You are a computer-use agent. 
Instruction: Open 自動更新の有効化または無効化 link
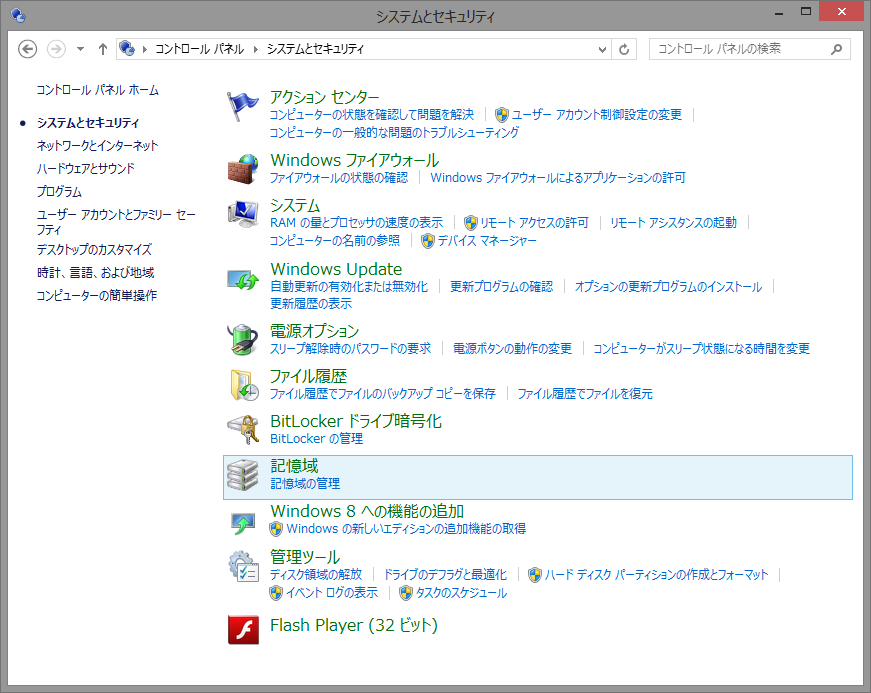coord(349,287)
